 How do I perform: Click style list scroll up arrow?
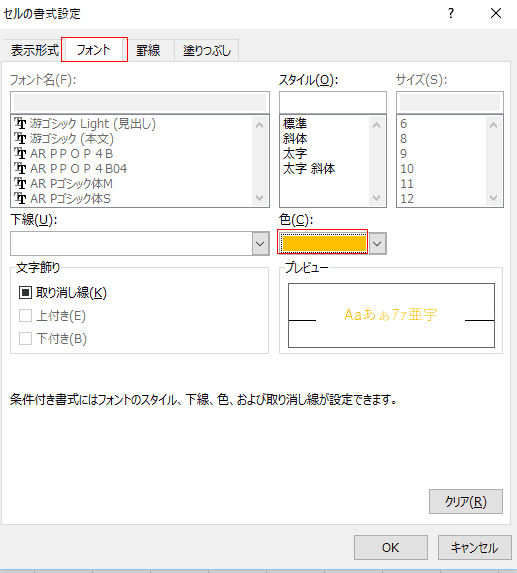pos(376,125)
